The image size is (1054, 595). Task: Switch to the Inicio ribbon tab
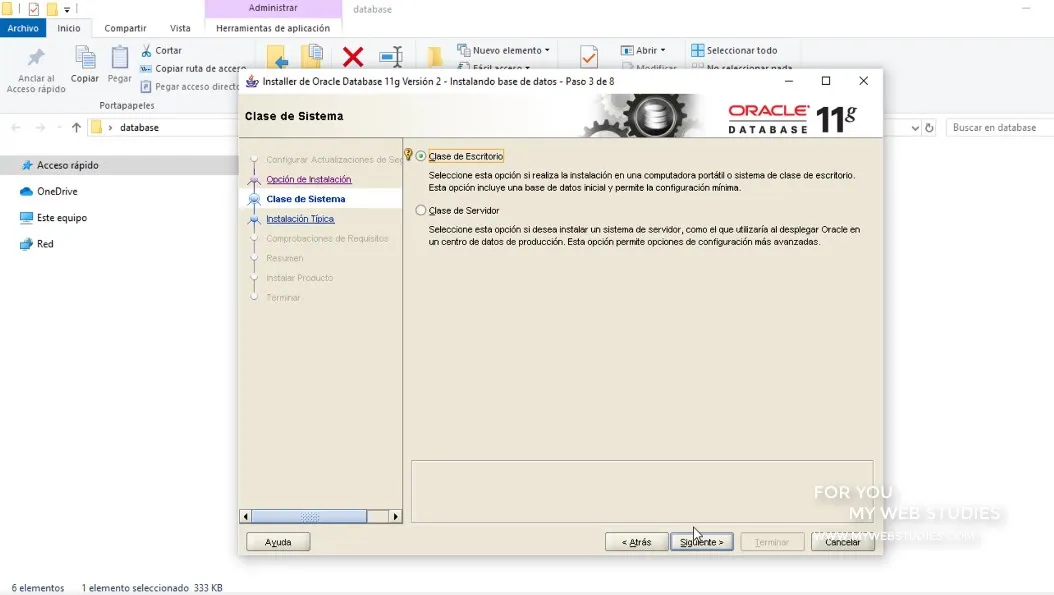69,28
